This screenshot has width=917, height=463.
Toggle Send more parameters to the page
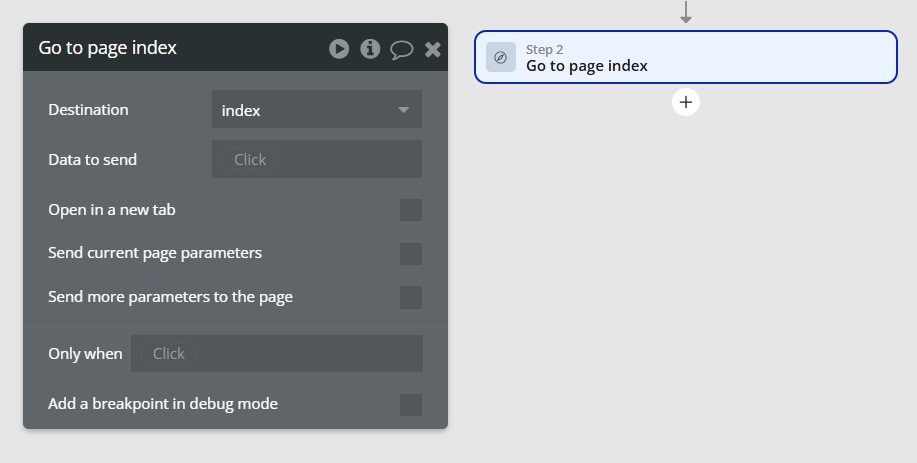pyautogui.click(x=411, y=298)
